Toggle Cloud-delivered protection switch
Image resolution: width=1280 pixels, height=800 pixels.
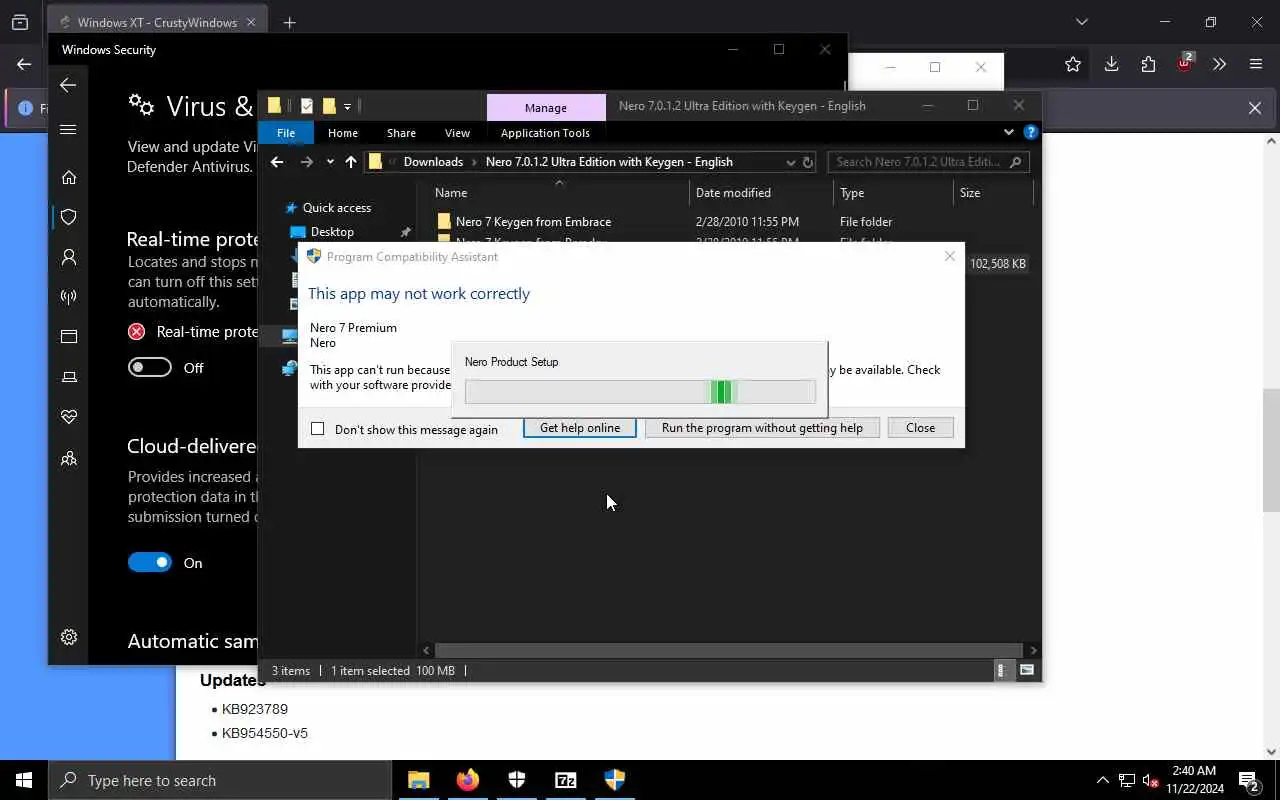[150, 563]
